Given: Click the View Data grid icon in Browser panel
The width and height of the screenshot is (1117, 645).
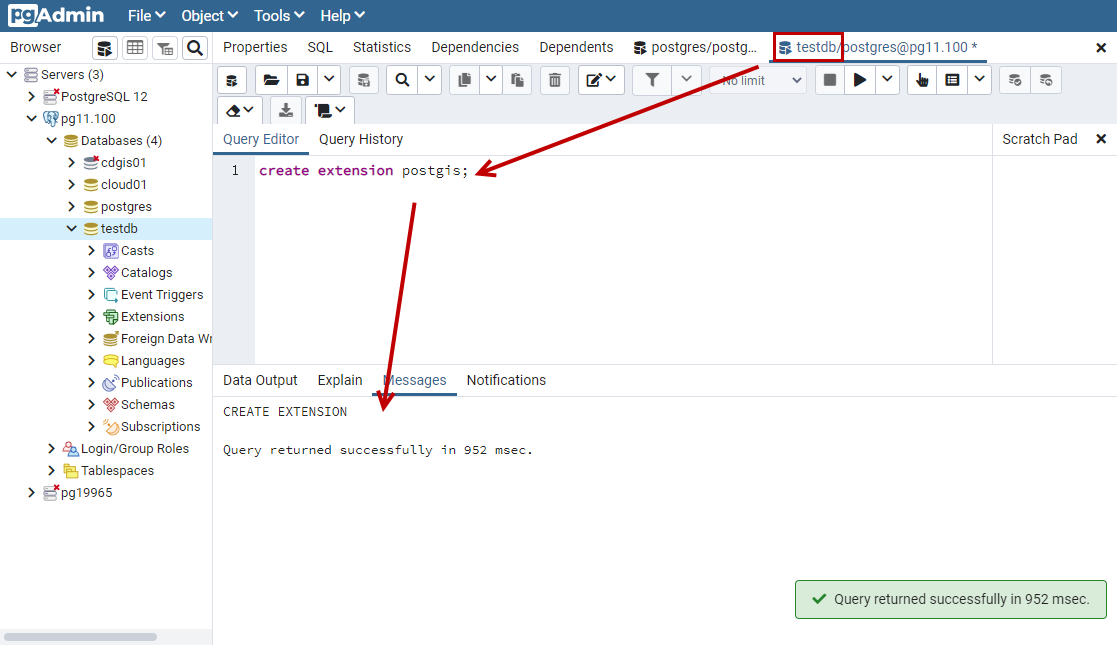Looking at the screenshot, I should (x=134, y=48).
